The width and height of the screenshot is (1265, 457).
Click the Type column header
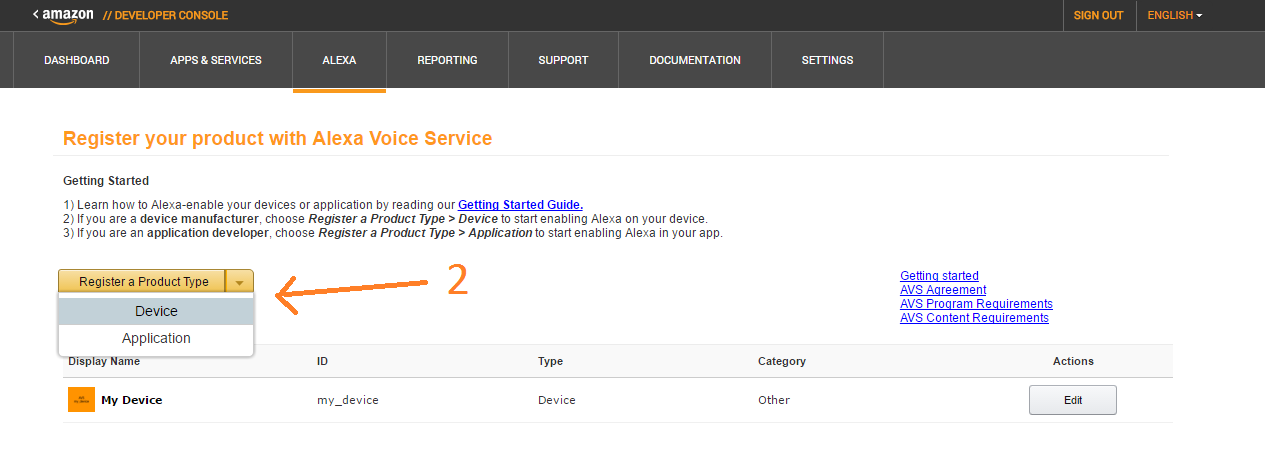551,361
